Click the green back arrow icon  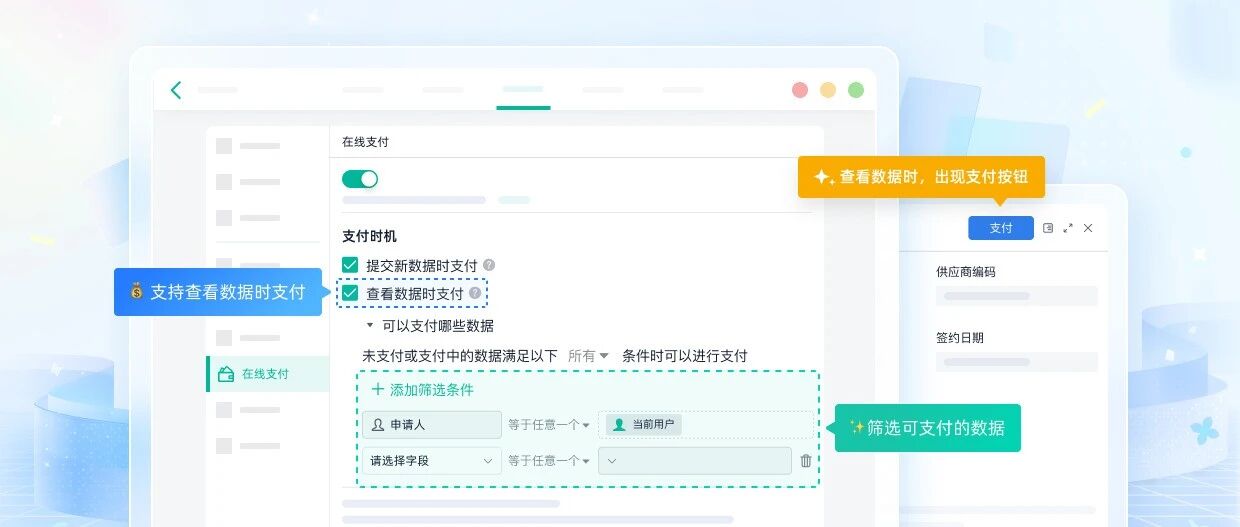[176, 90]
